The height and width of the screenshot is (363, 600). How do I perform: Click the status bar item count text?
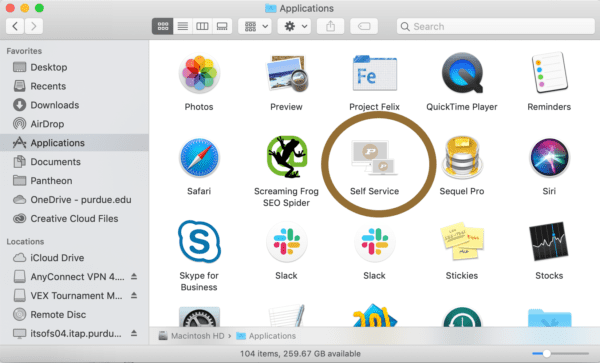pos(300,353)
